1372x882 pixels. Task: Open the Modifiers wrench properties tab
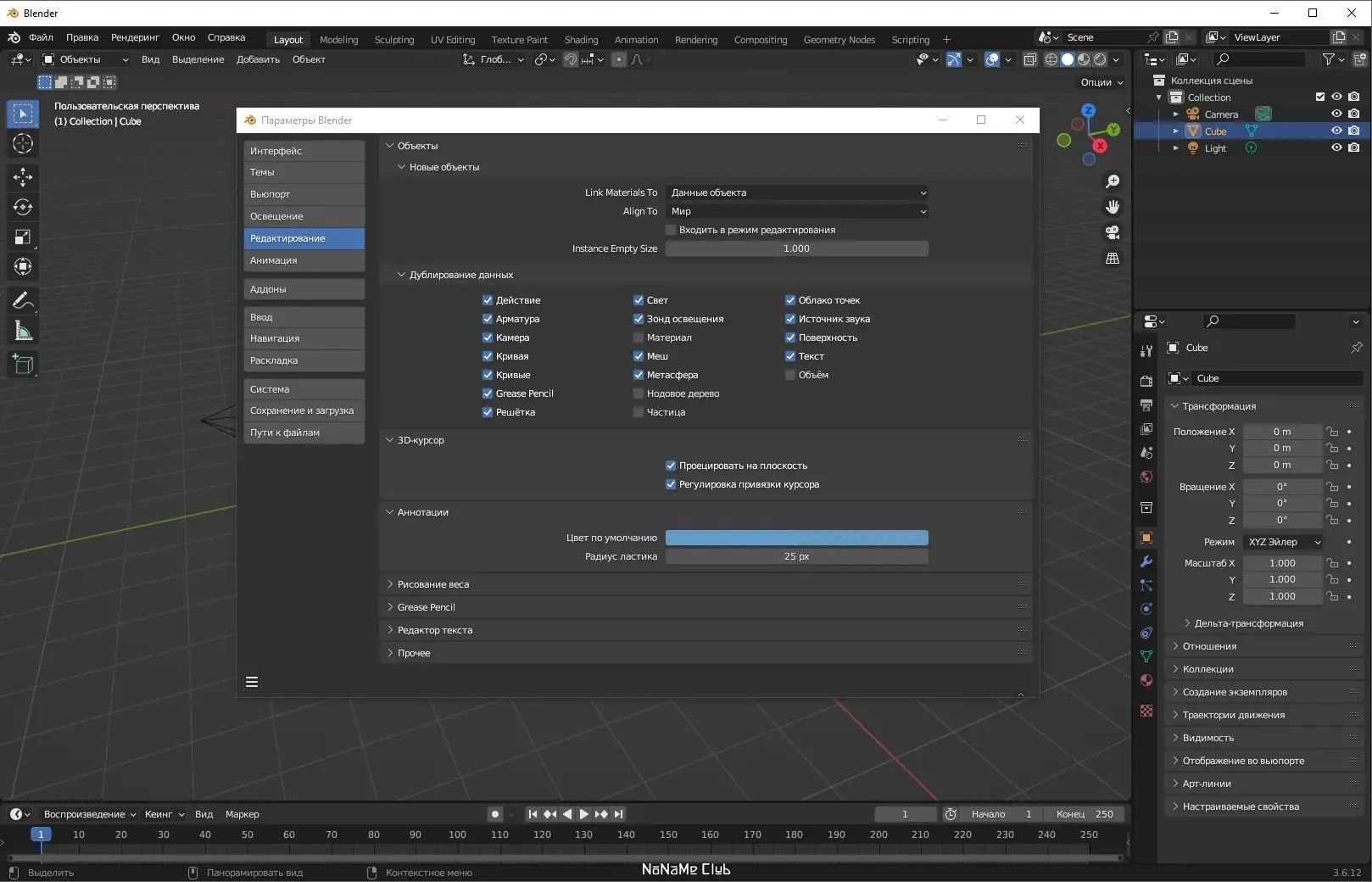tap(1146, 561)
